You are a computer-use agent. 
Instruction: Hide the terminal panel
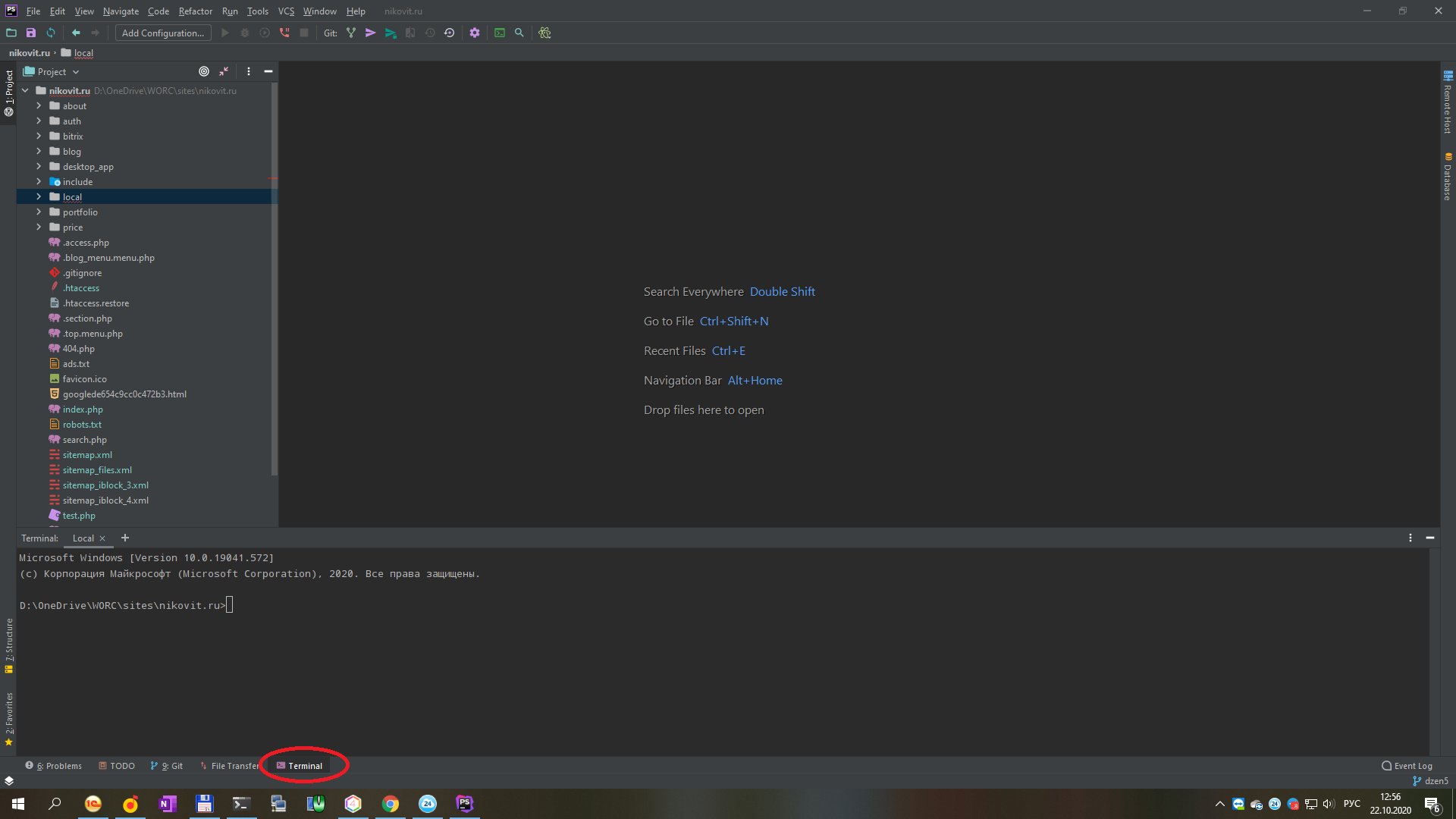point(1430,538)
